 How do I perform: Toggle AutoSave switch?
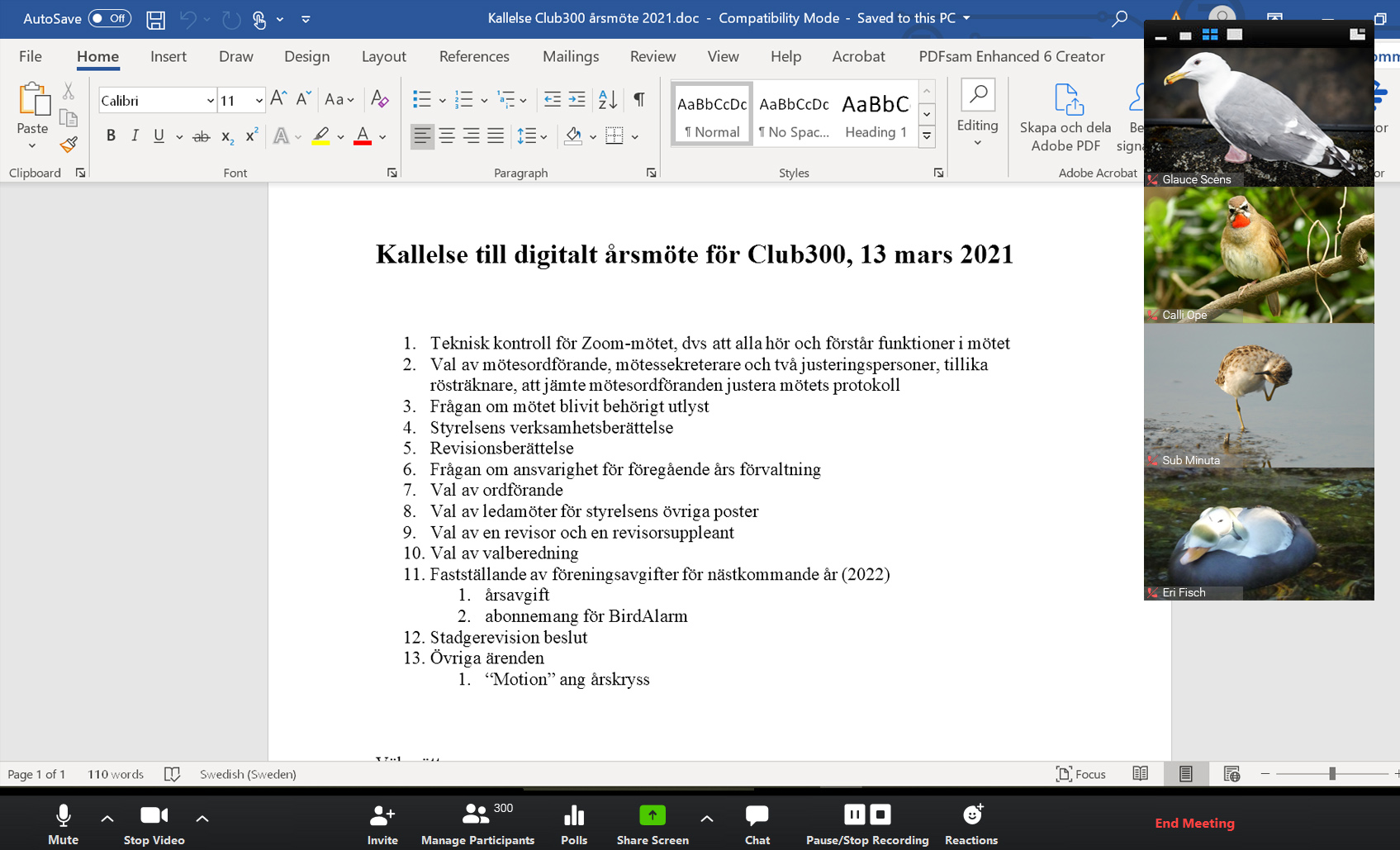110,18
